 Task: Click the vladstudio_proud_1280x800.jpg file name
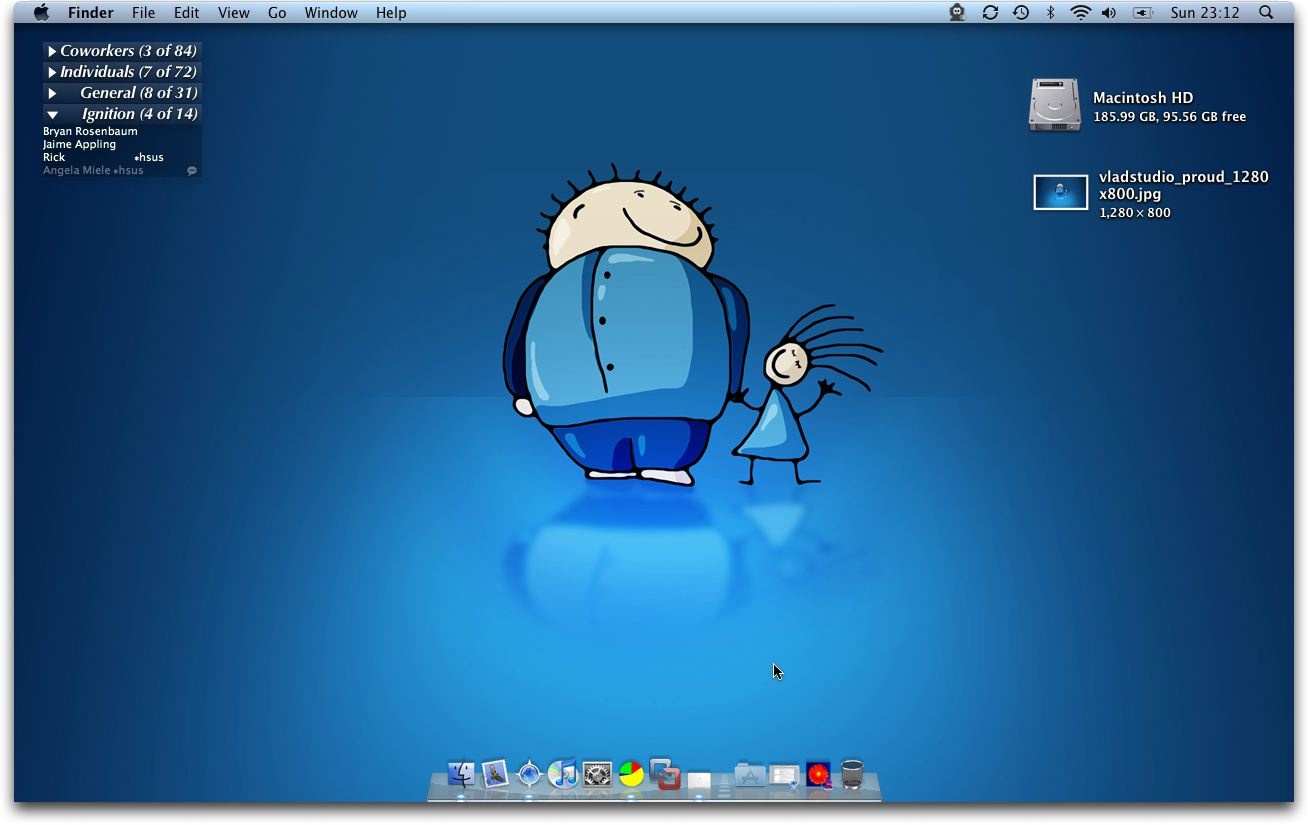coord(1184,185)
